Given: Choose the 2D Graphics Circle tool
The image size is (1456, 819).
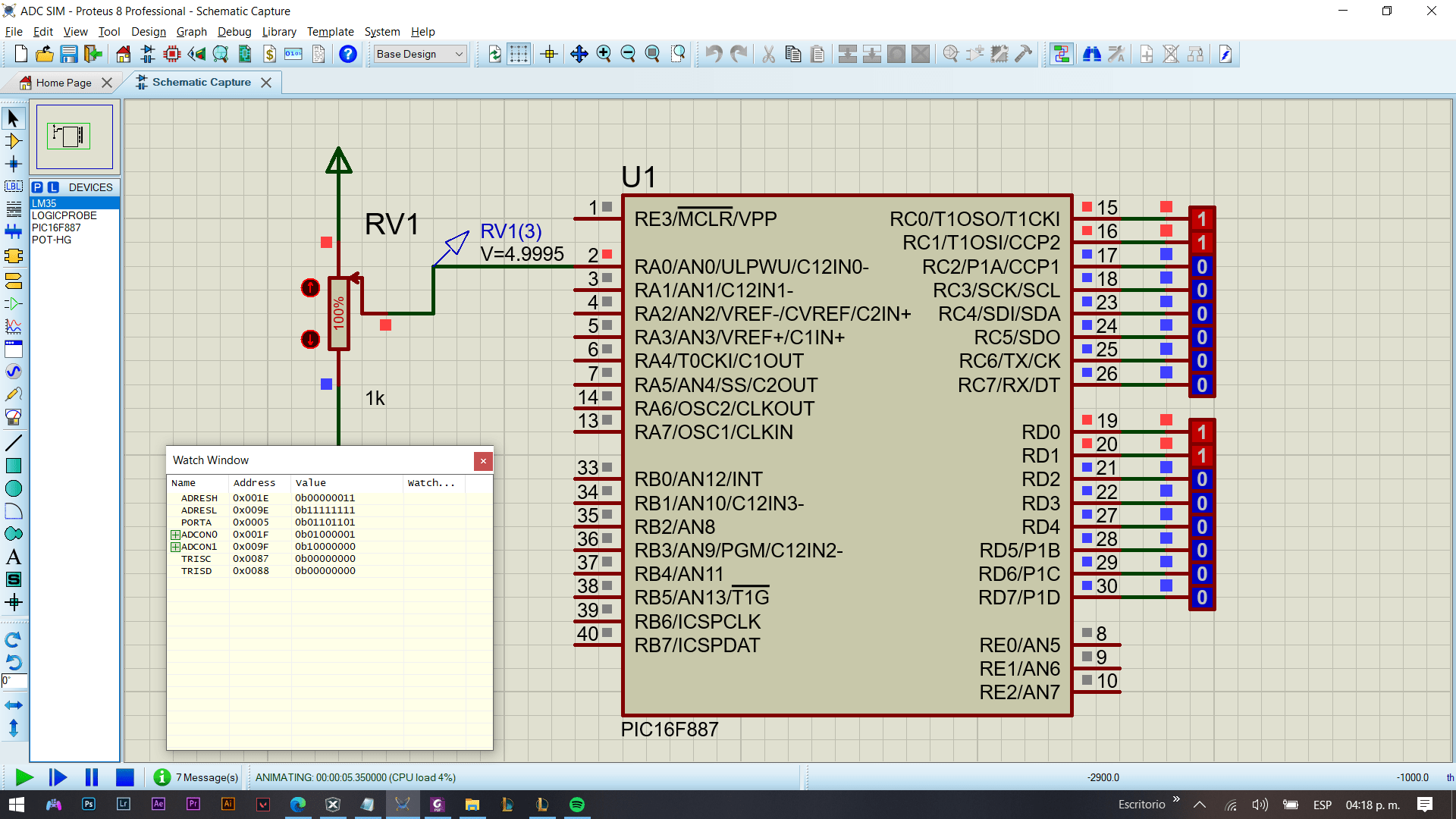Looking at the screenshot, I should tap(13, 488).
